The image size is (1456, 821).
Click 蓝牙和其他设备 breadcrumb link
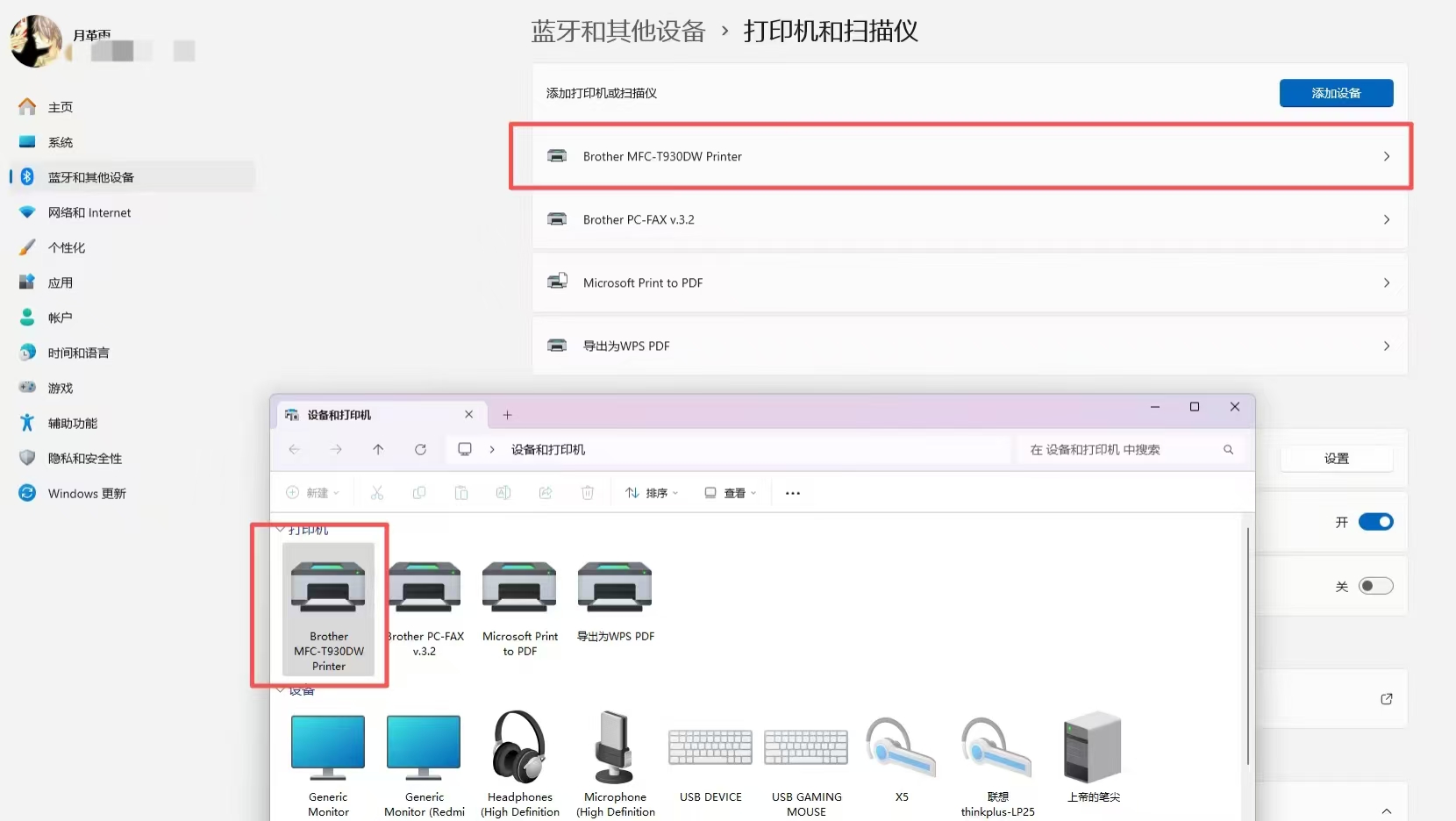tap(618, 32)
